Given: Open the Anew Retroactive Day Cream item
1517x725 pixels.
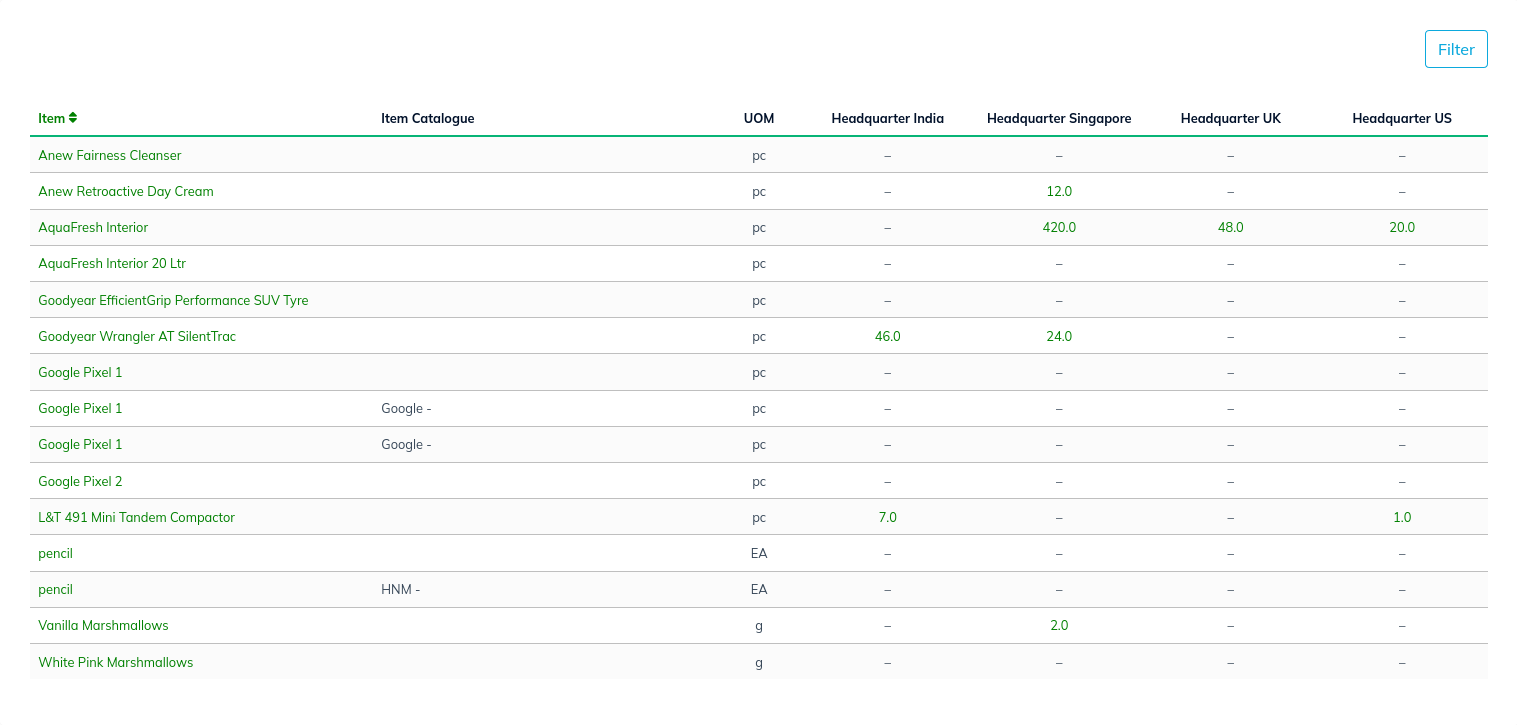Looking at the screenshot, I should [126, 191].
